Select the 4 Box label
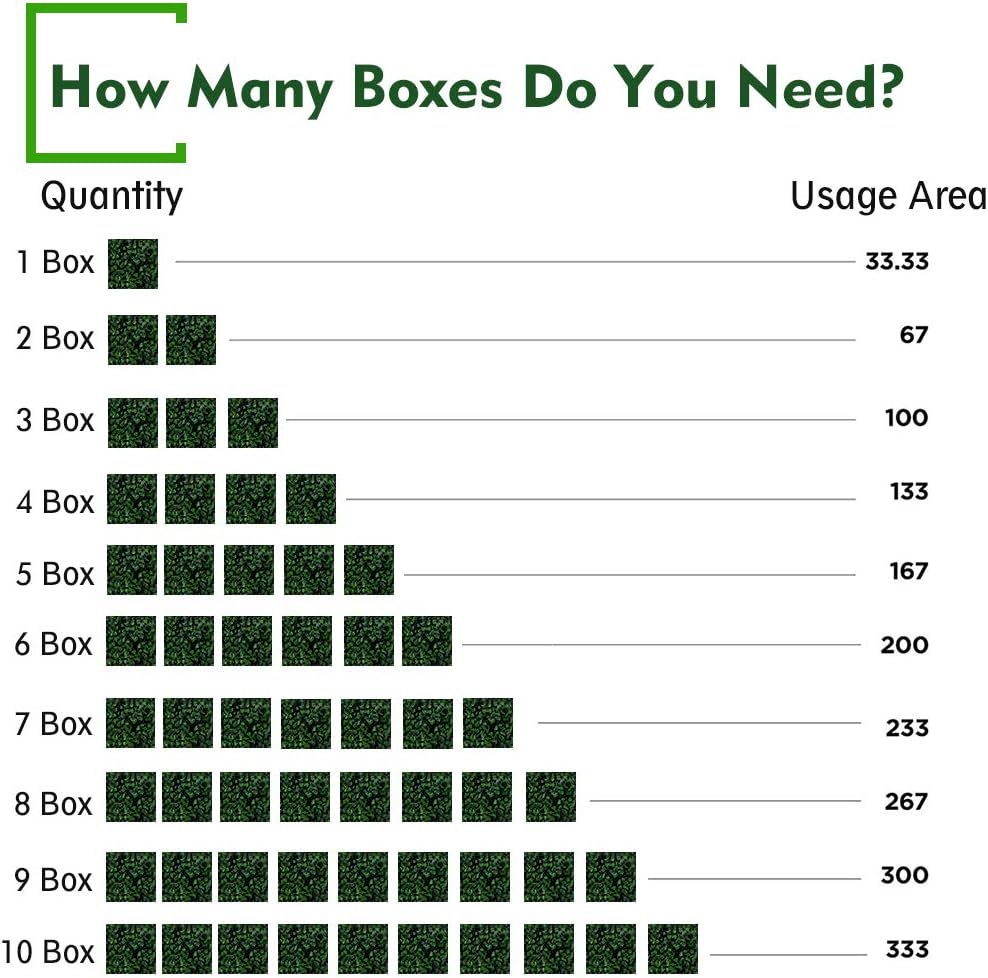988x978 pixels. 55,501
